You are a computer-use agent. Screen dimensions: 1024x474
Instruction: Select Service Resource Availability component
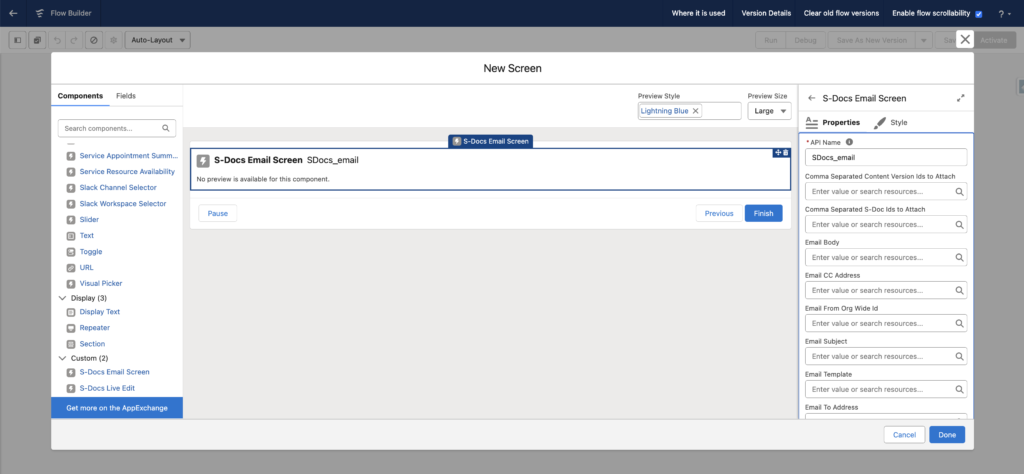pyautogui.click(x=127, y=172)
